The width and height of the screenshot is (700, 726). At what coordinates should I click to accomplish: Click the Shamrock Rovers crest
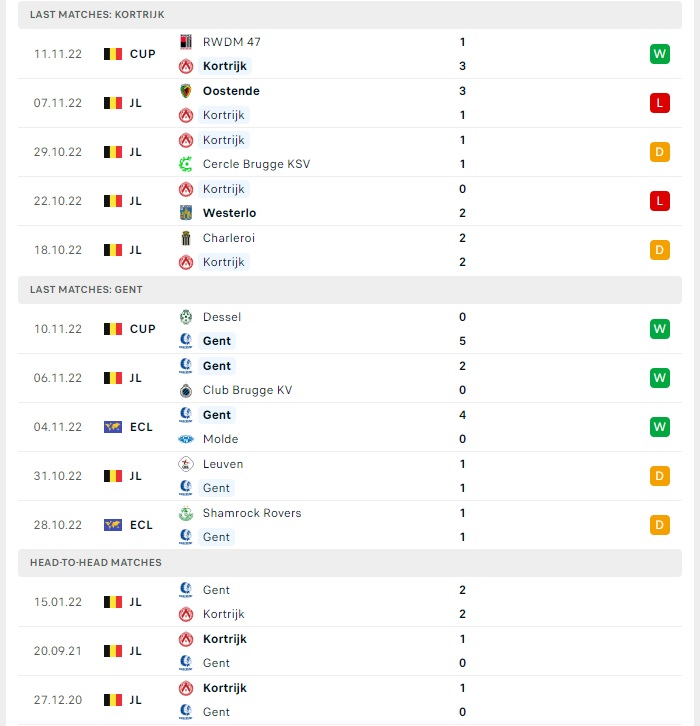[186, 513]
